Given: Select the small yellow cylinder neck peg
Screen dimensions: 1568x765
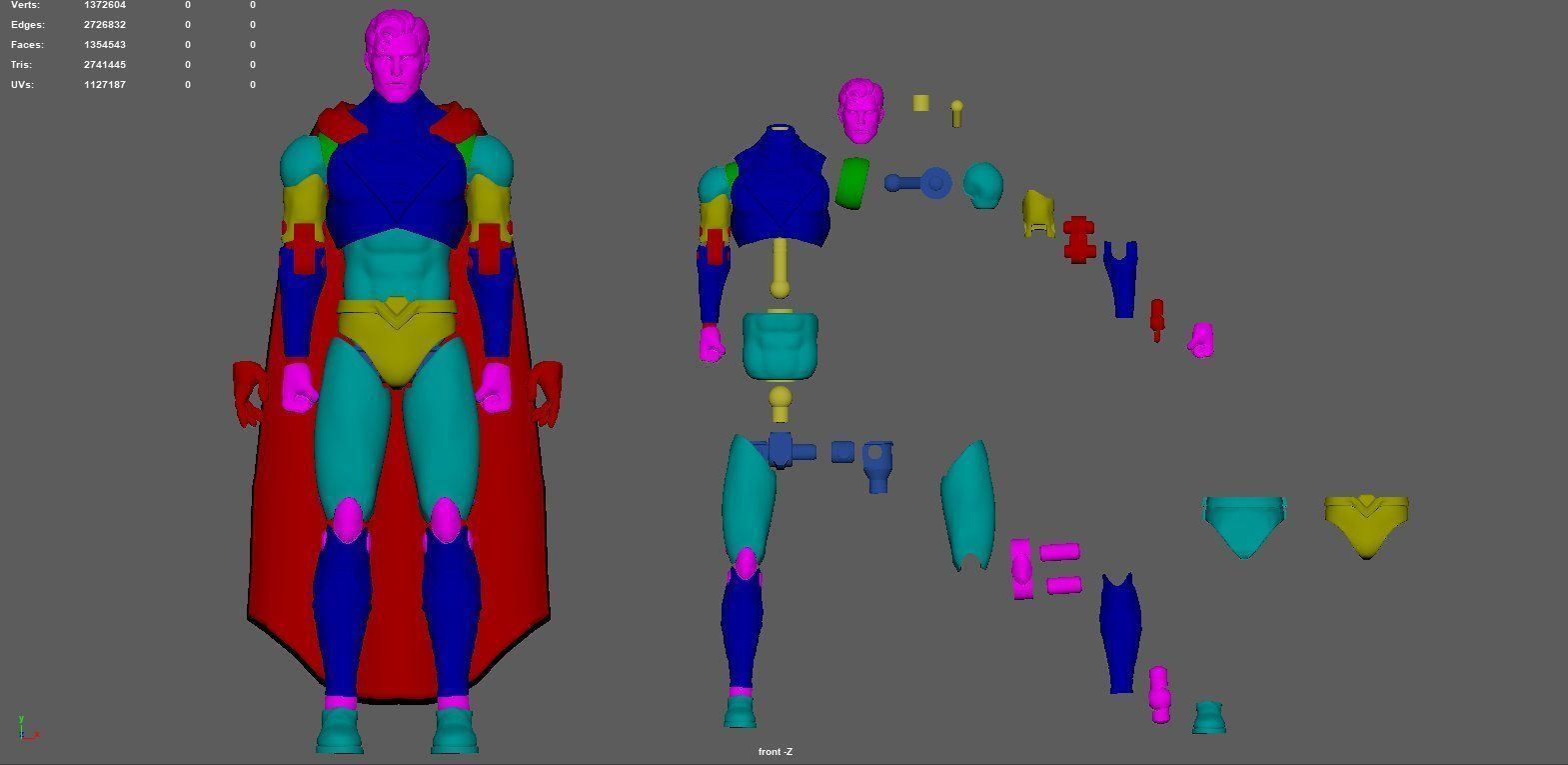Looking at the screenshot, I should coord(921,103).
